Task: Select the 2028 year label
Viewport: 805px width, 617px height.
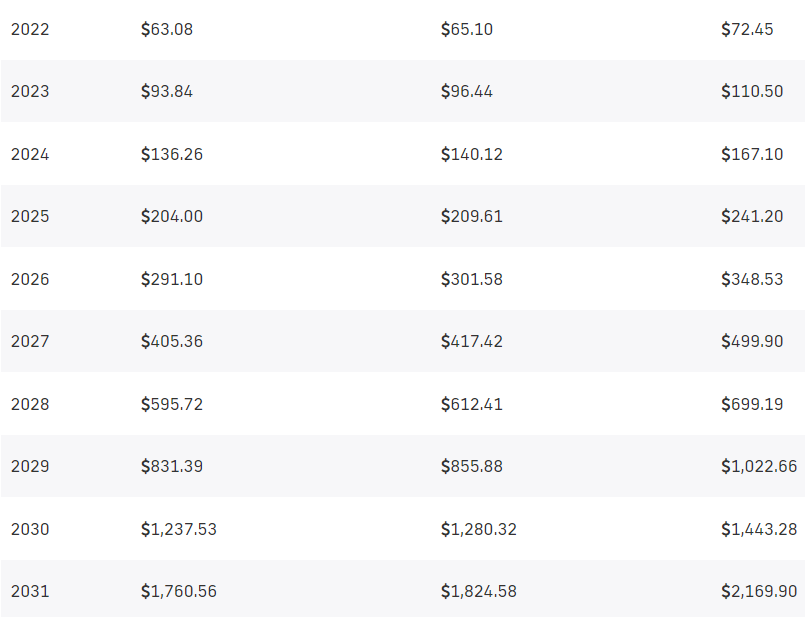Action: click(30, 404)
